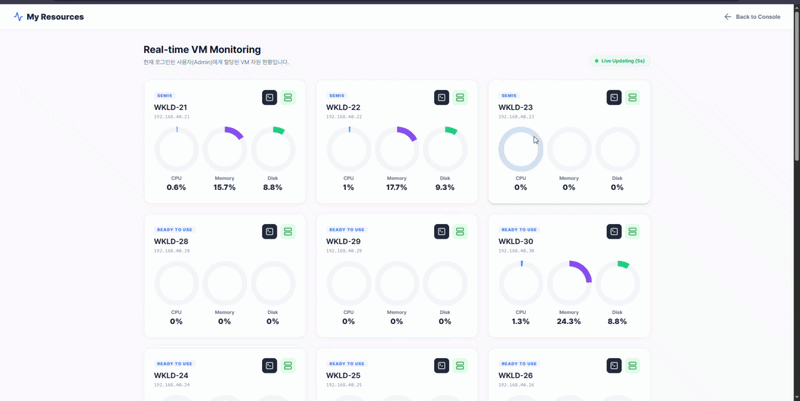The image size is (800, 401).
Task: Open the terminal icon on WKLD-29
Action: pyautogui.click(x=442, y=232)
